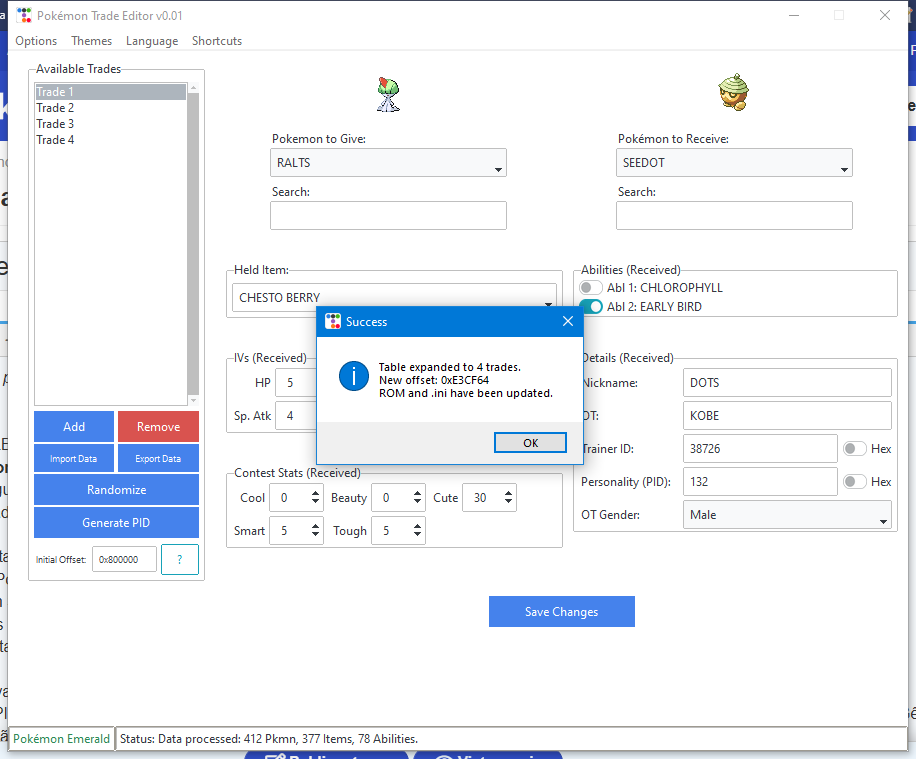The height and width of the screenshot is (759, 916).
Task: Open the Pokémon to Receive dropdown
Action: (x=734, y=163)
